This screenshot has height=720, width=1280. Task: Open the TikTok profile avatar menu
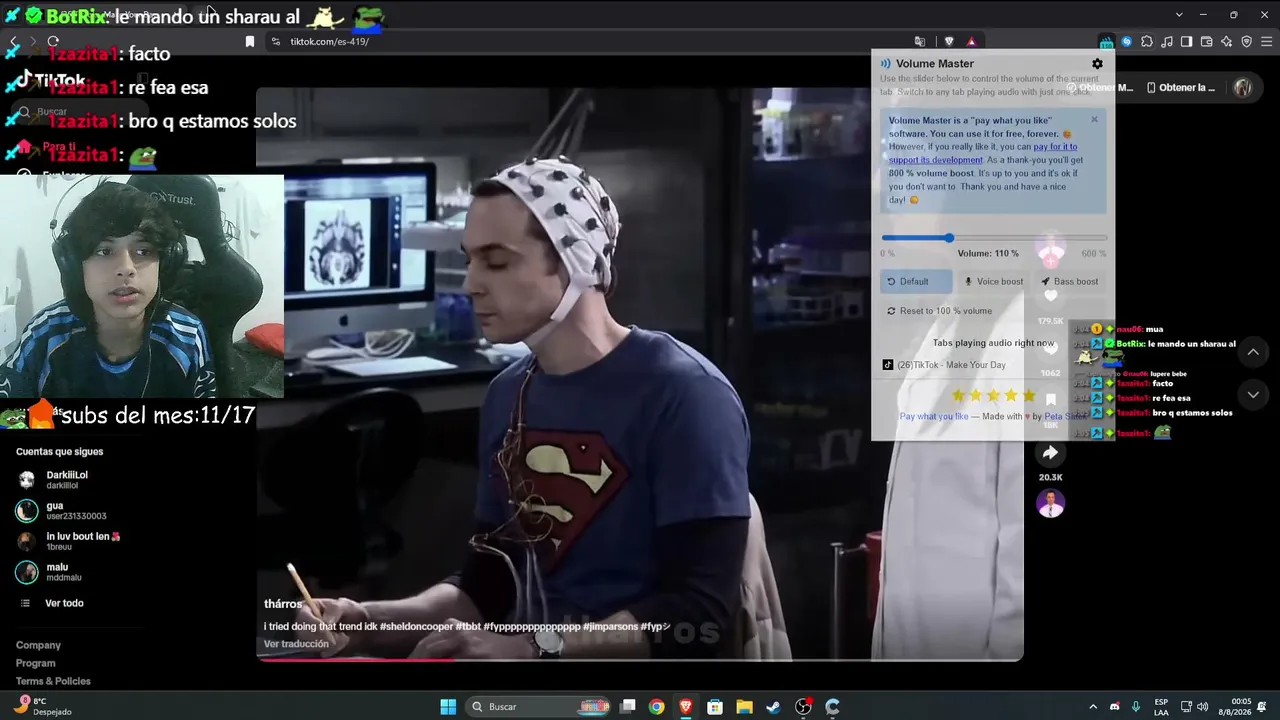1243,88
